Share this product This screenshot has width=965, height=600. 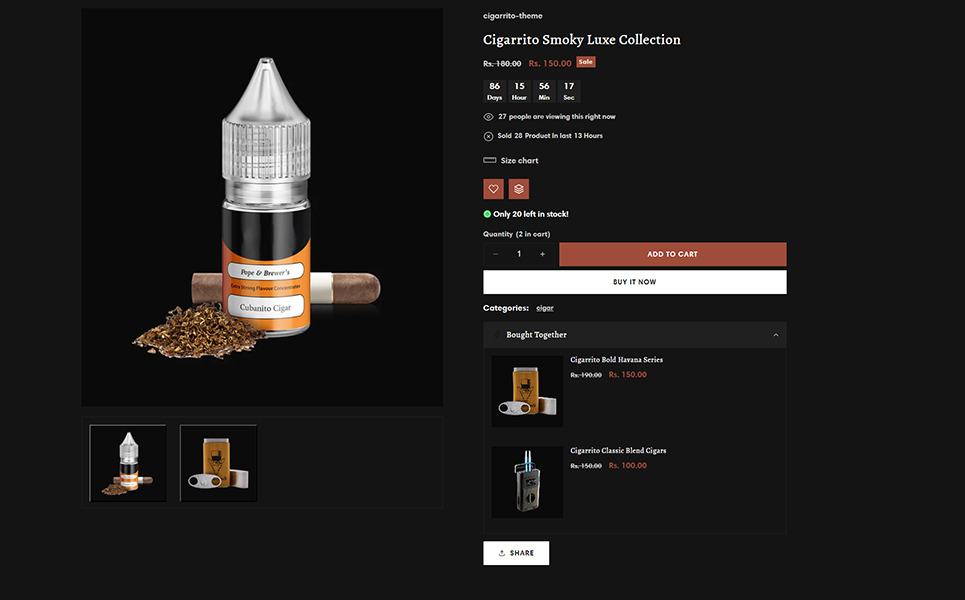click(516, 553)
